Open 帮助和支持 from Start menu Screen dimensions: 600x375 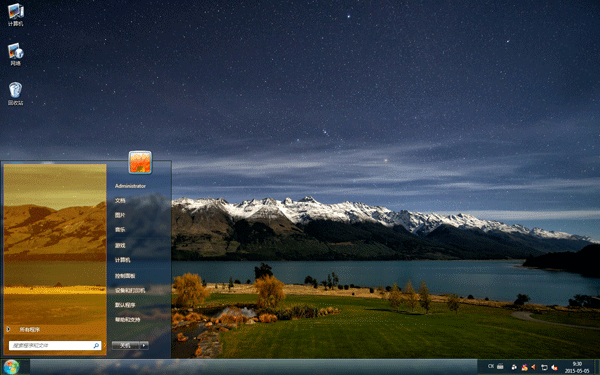[127, 320]
